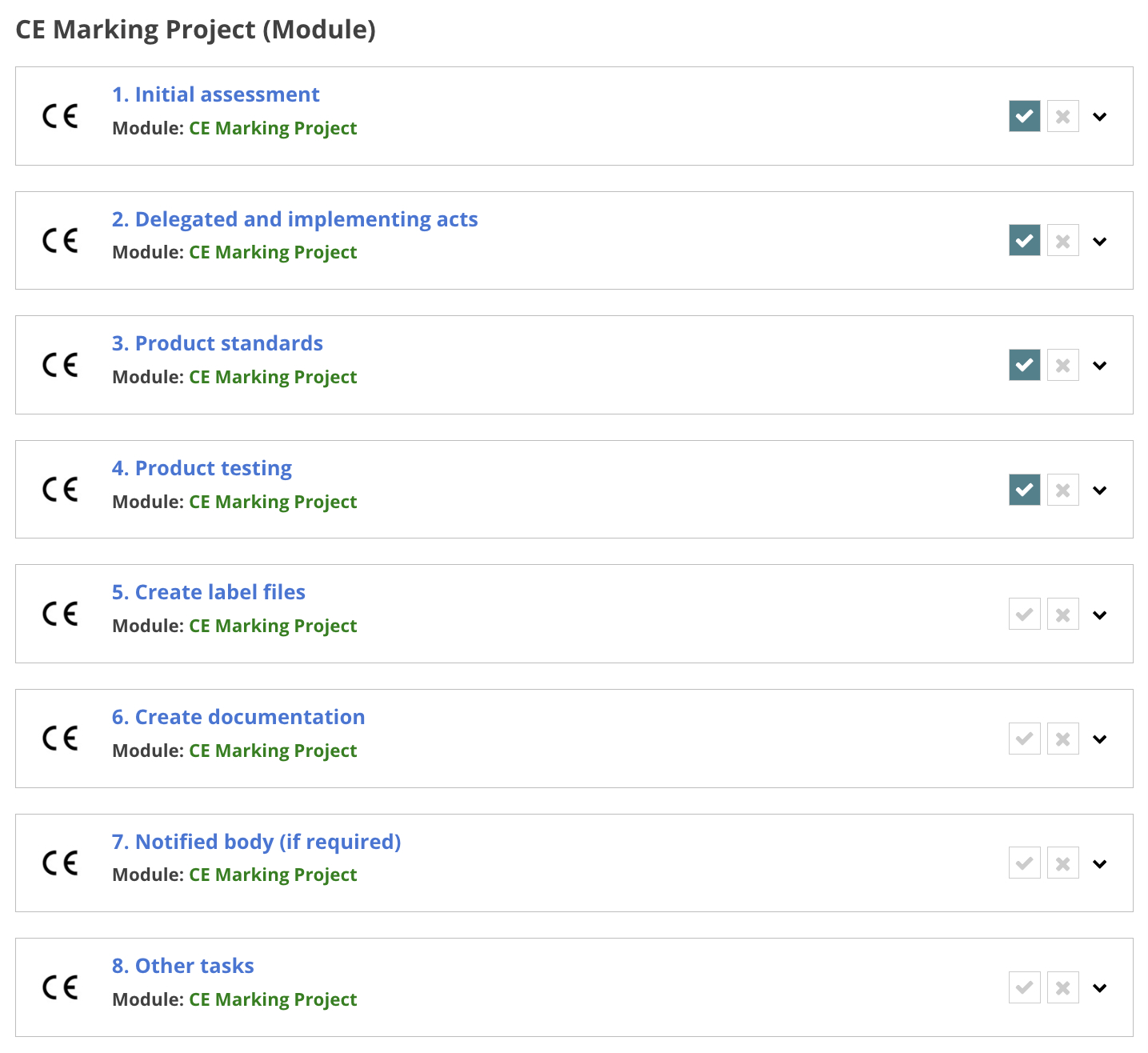
Task: Click the X button for Delegated and implementing acts
Action: 1063,241
